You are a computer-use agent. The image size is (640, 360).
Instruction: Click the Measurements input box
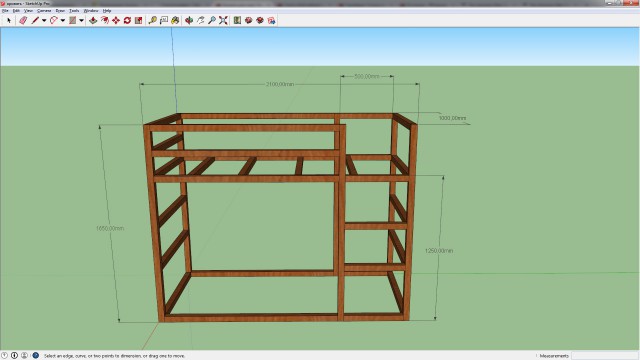pos(604,356)
